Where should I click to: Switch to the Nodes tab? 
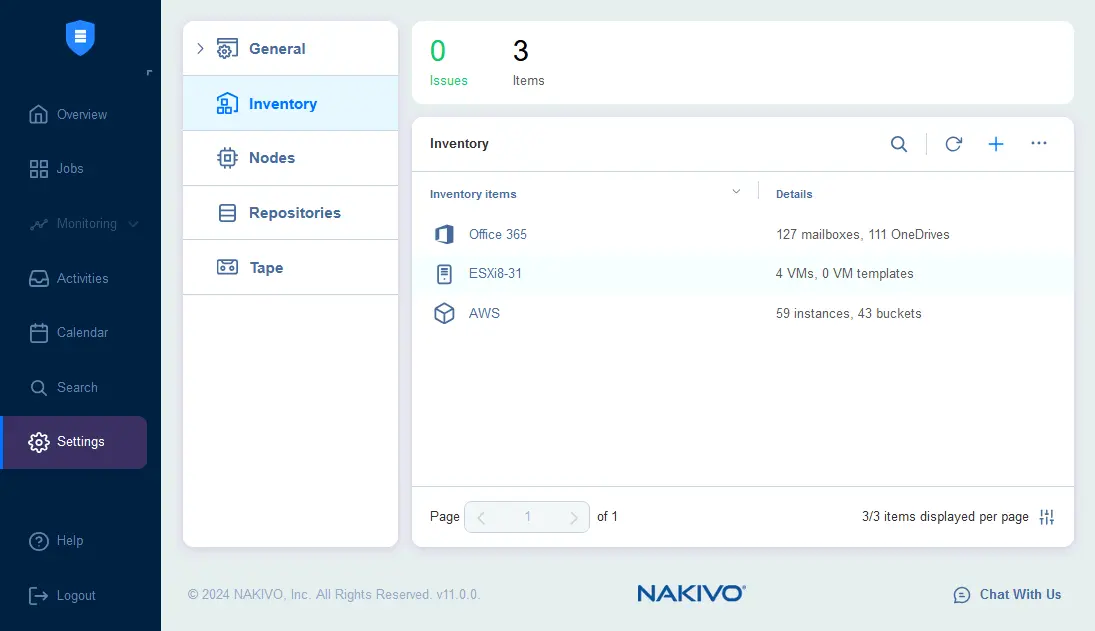pyautogui.click(x=291, y=158)
